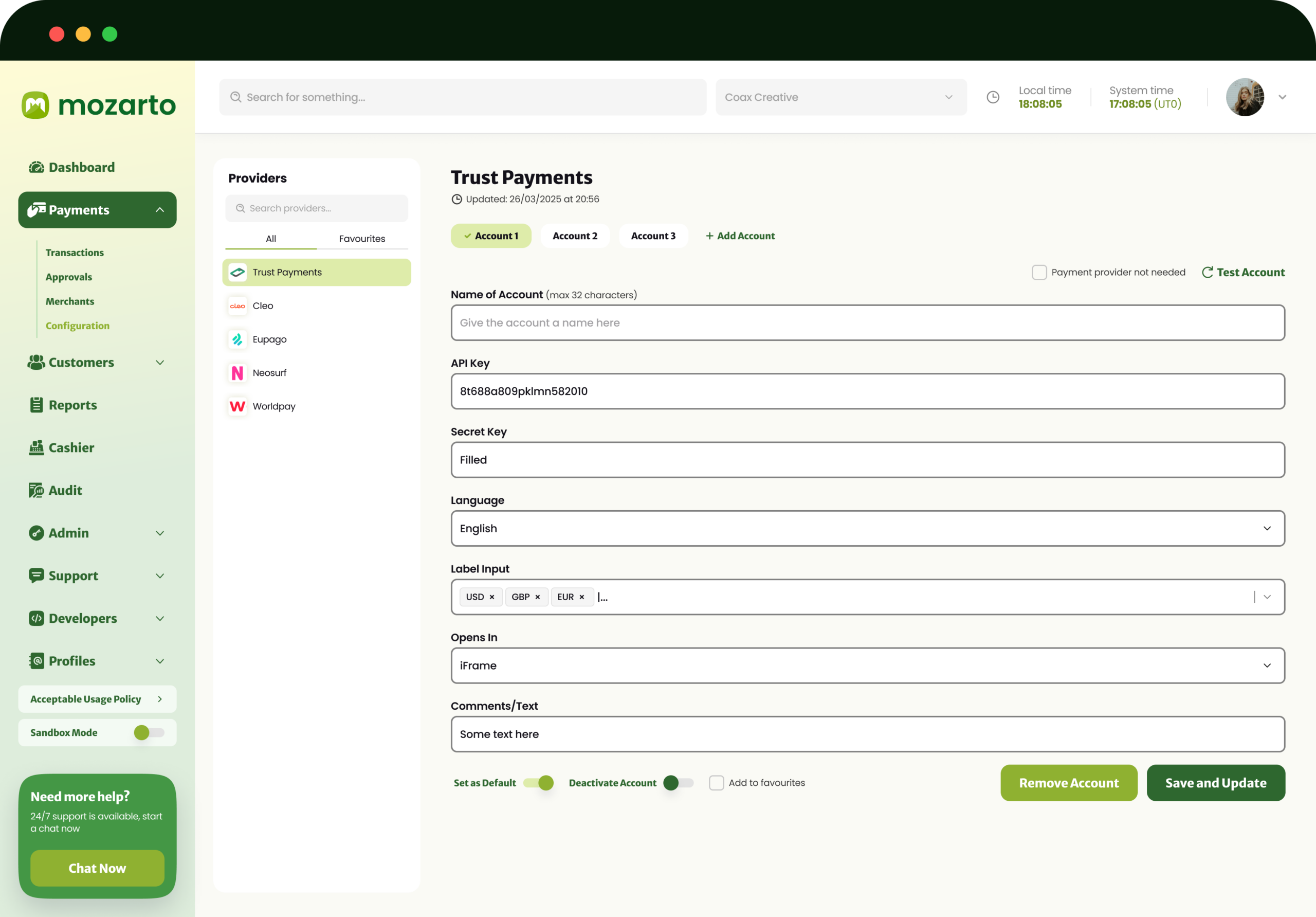Screen dimensions: 1316x917
Task: Click the Support chat icon
Action: click(36, 575)
